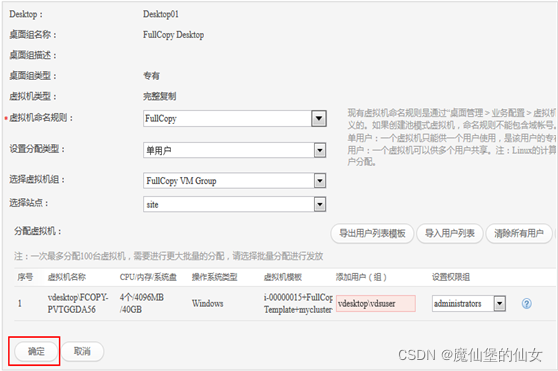
Task: Open the 虚拟机命名规则 FullCopy dropdown
Action: pyautogui.click(x=235, y=118)
